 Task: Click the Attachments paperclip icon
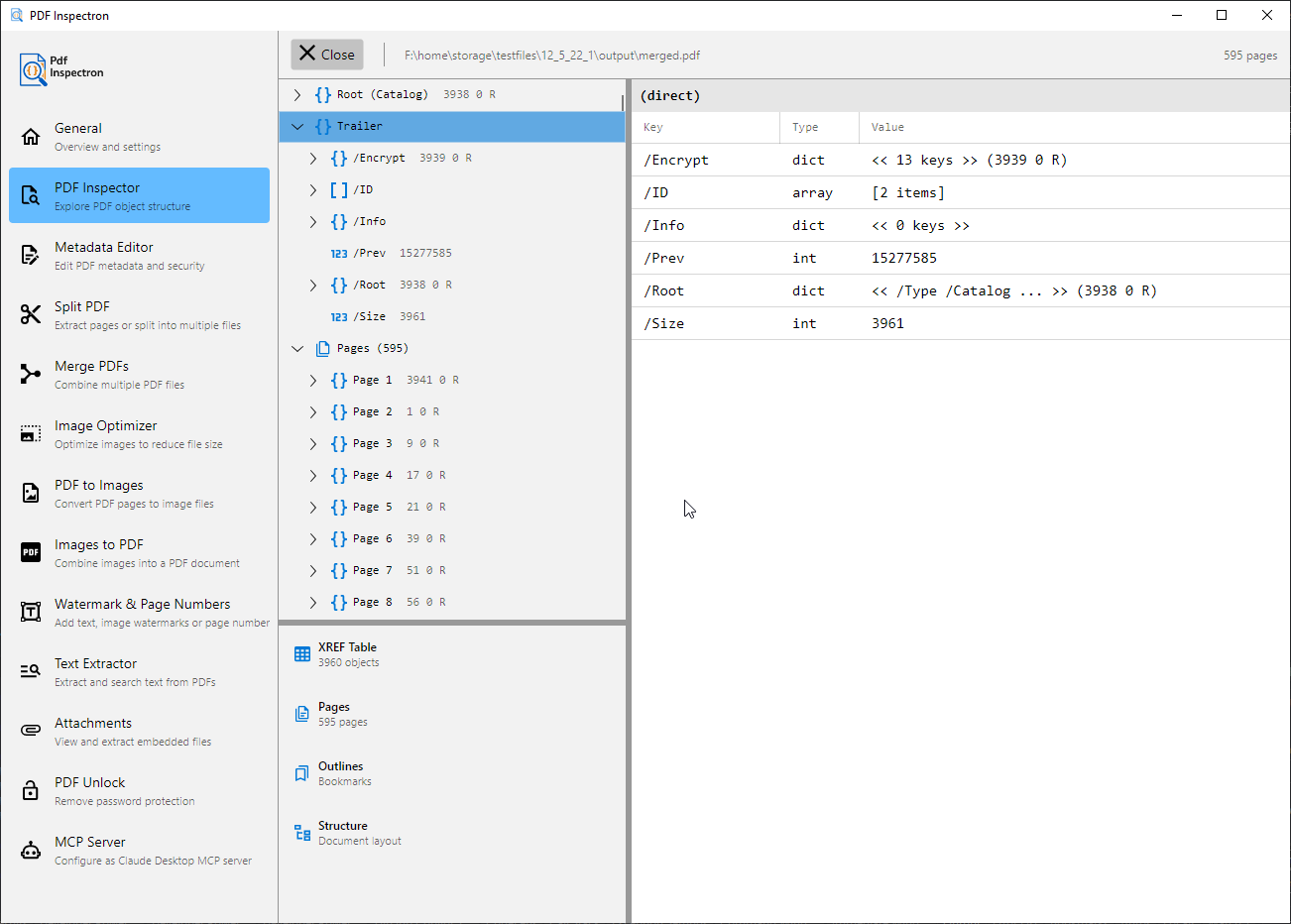tap(31, 731)
